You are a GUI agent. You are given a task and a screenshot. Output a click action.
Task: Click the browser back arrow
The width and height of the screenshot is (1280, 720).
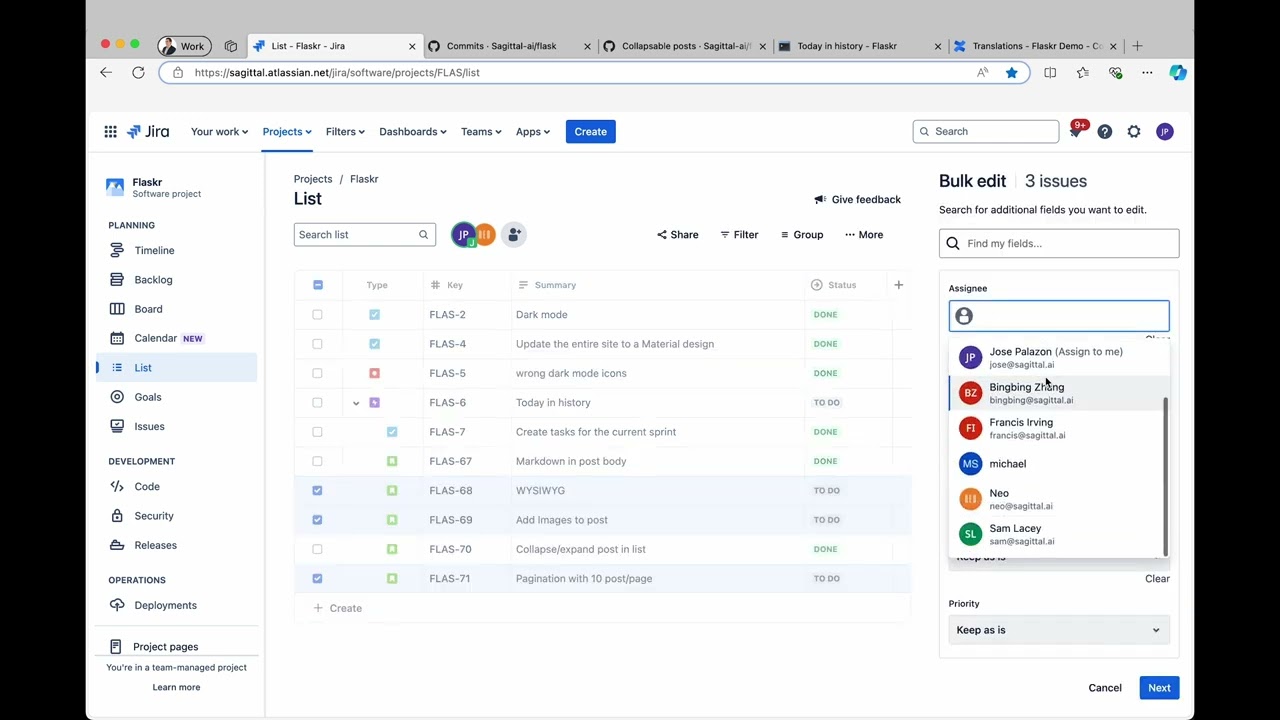[106, 72]
